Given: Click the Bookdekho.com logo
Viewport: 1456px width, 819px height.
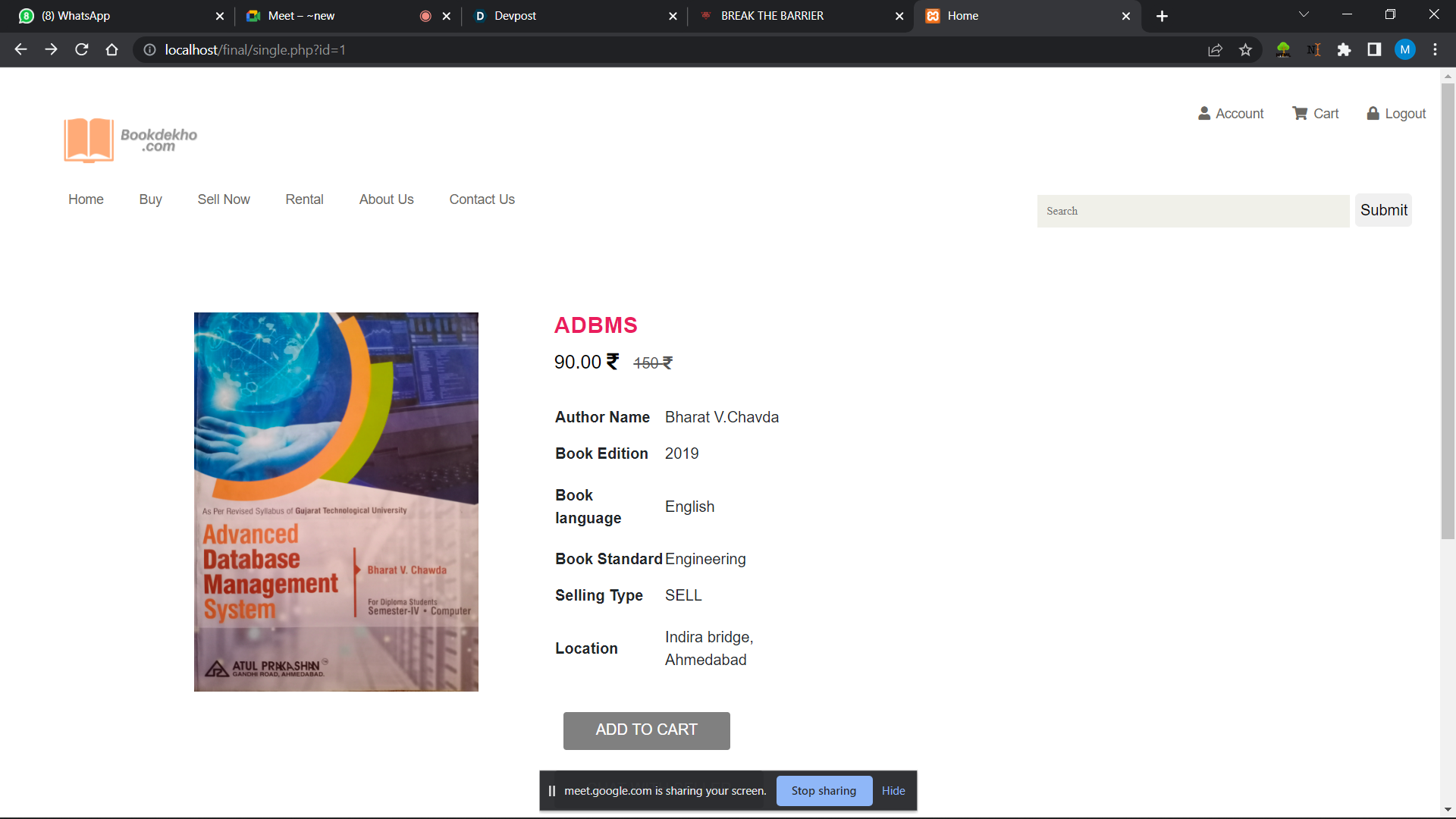Looking at the screenshot, I should pyautogui.click(x=130, y=140).
